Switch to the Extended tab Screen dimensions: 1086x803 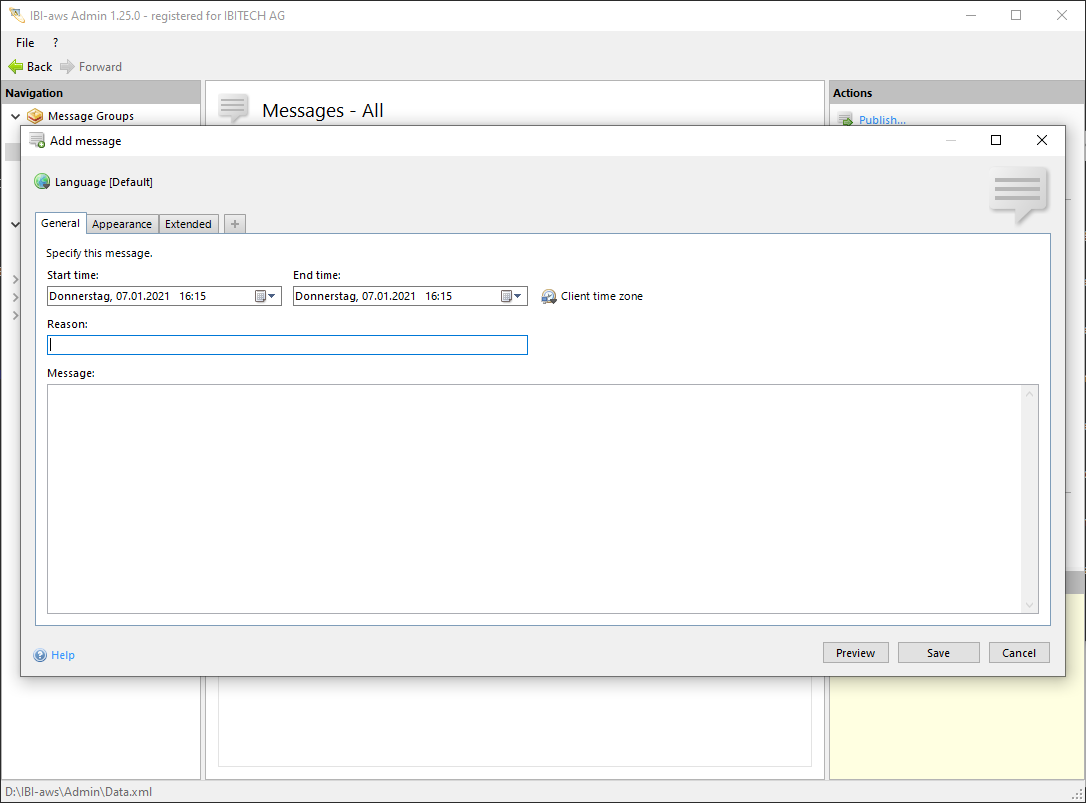click(188, 224)
